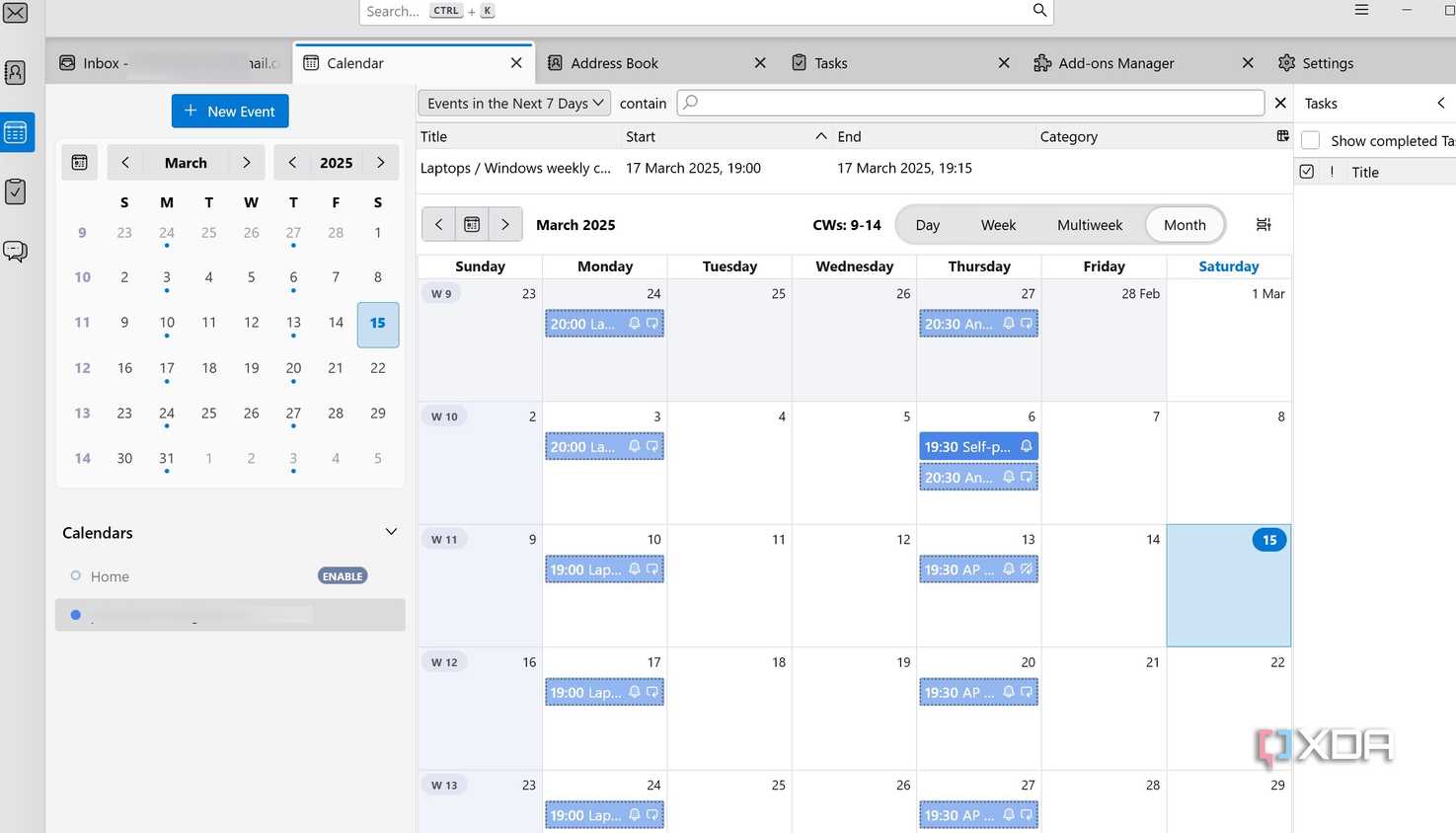Go to previous year in mini calendar

click(292, 163)
